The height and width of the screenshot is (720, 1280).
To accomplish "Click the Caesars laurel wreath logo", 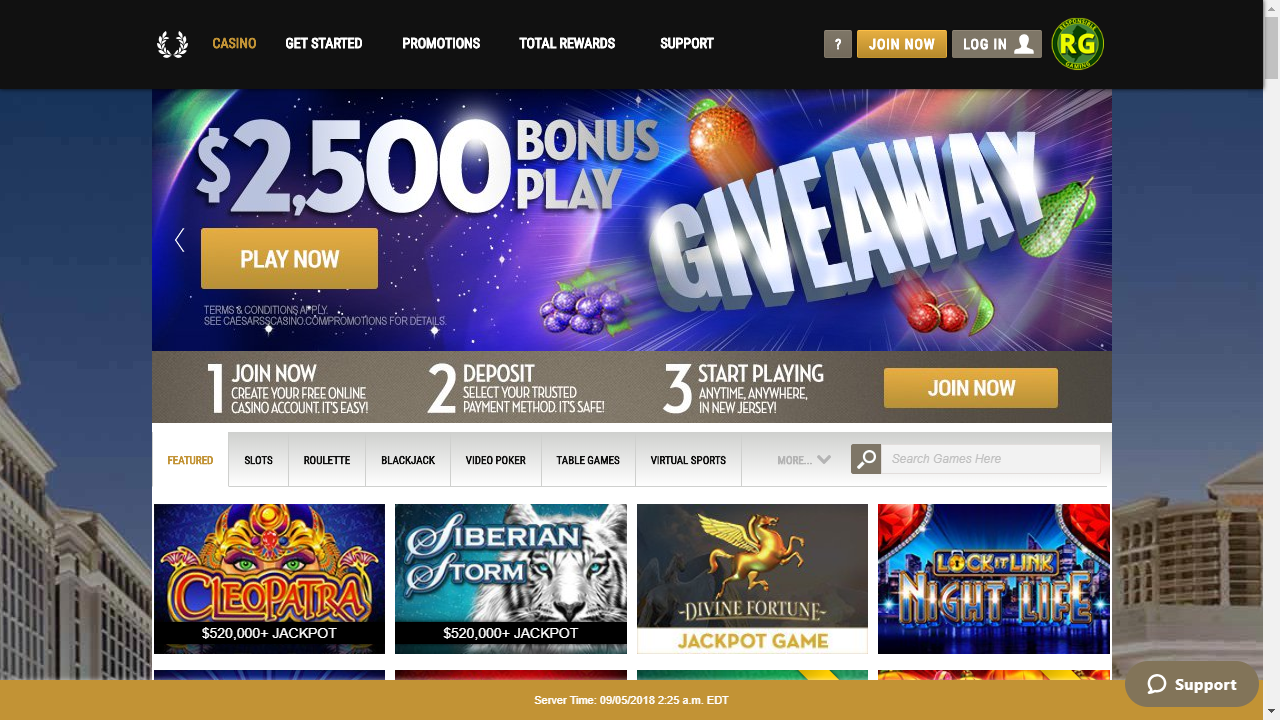I will (172, 44).
